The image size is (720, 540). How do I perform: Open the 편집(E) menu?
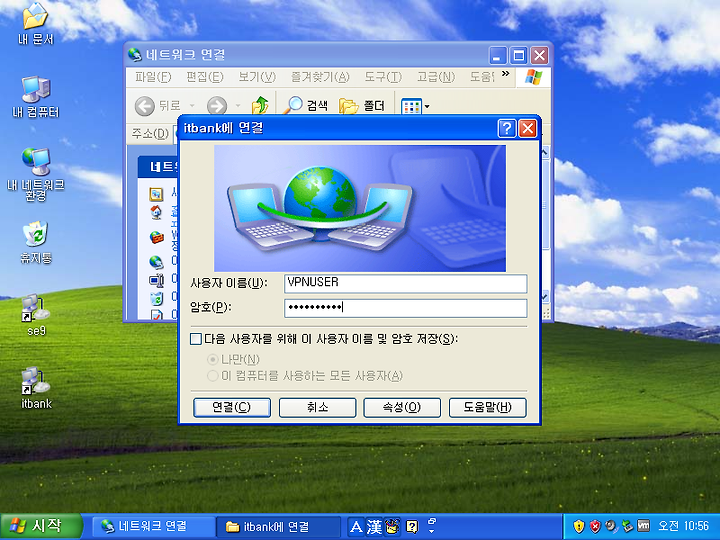point(204,77)
